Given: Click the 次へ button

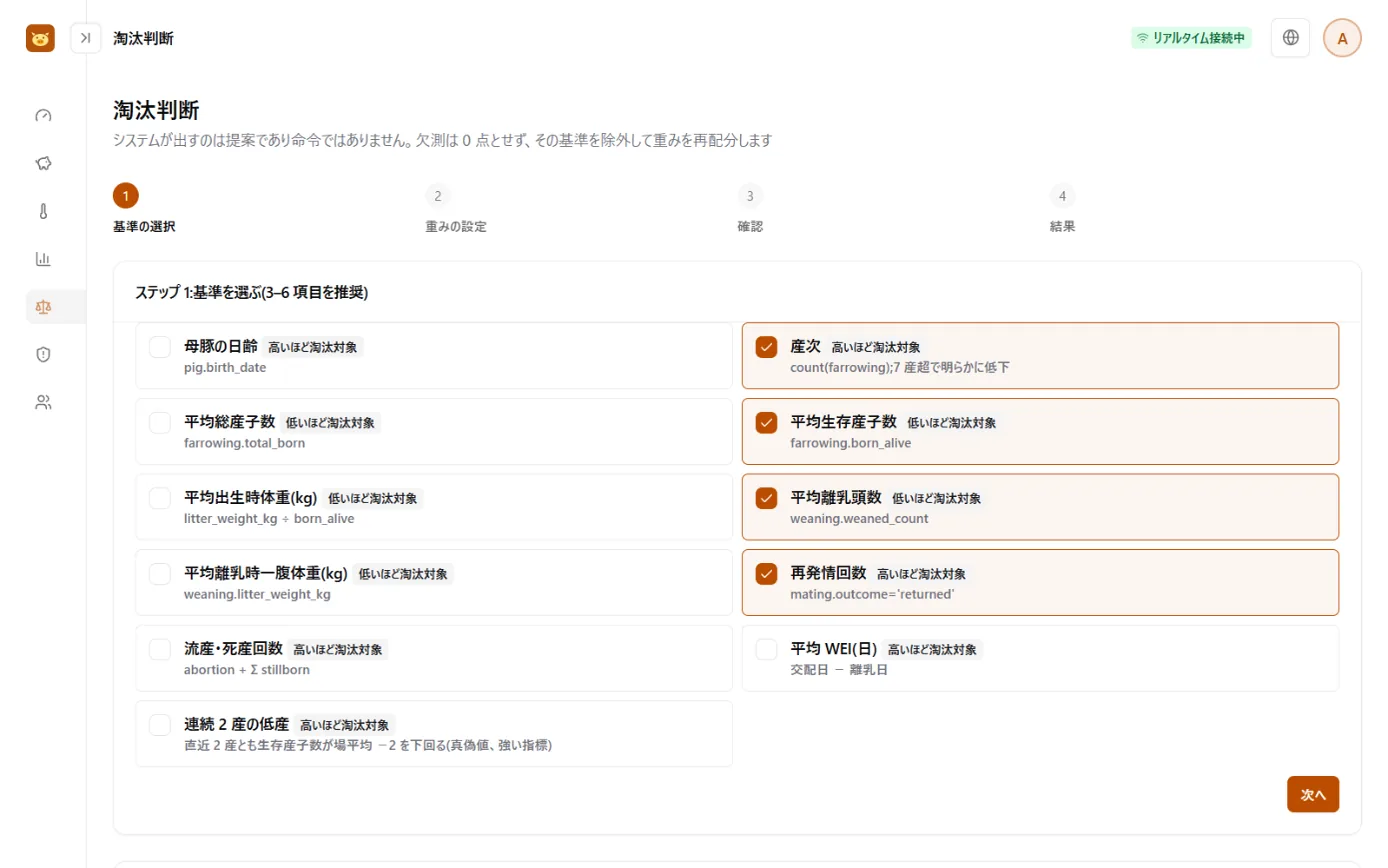Looking at the screenshot, I should coord(1313,794).
